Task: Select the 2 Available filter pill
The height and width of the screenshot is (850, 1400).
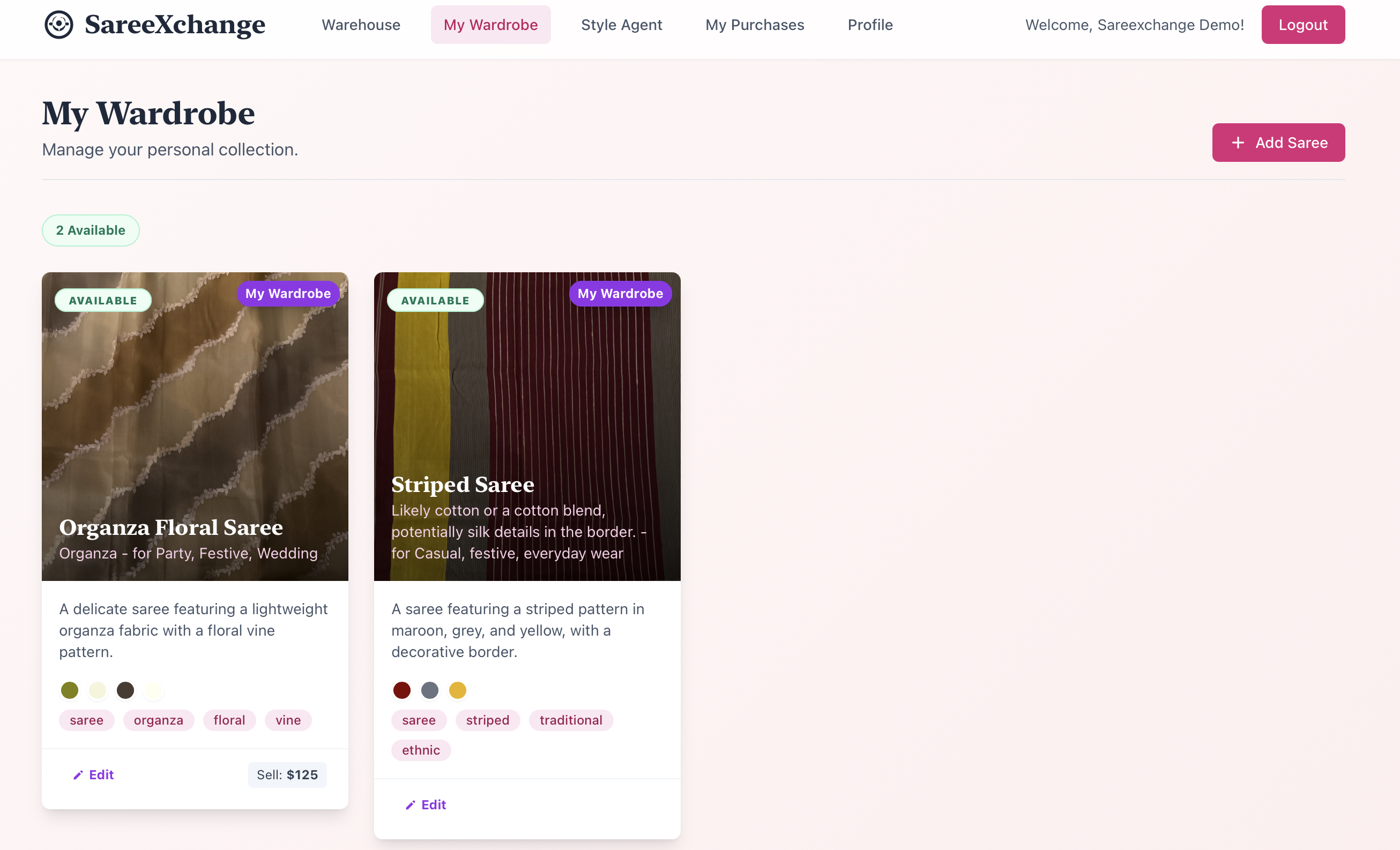Action: [x=91, y=230]
